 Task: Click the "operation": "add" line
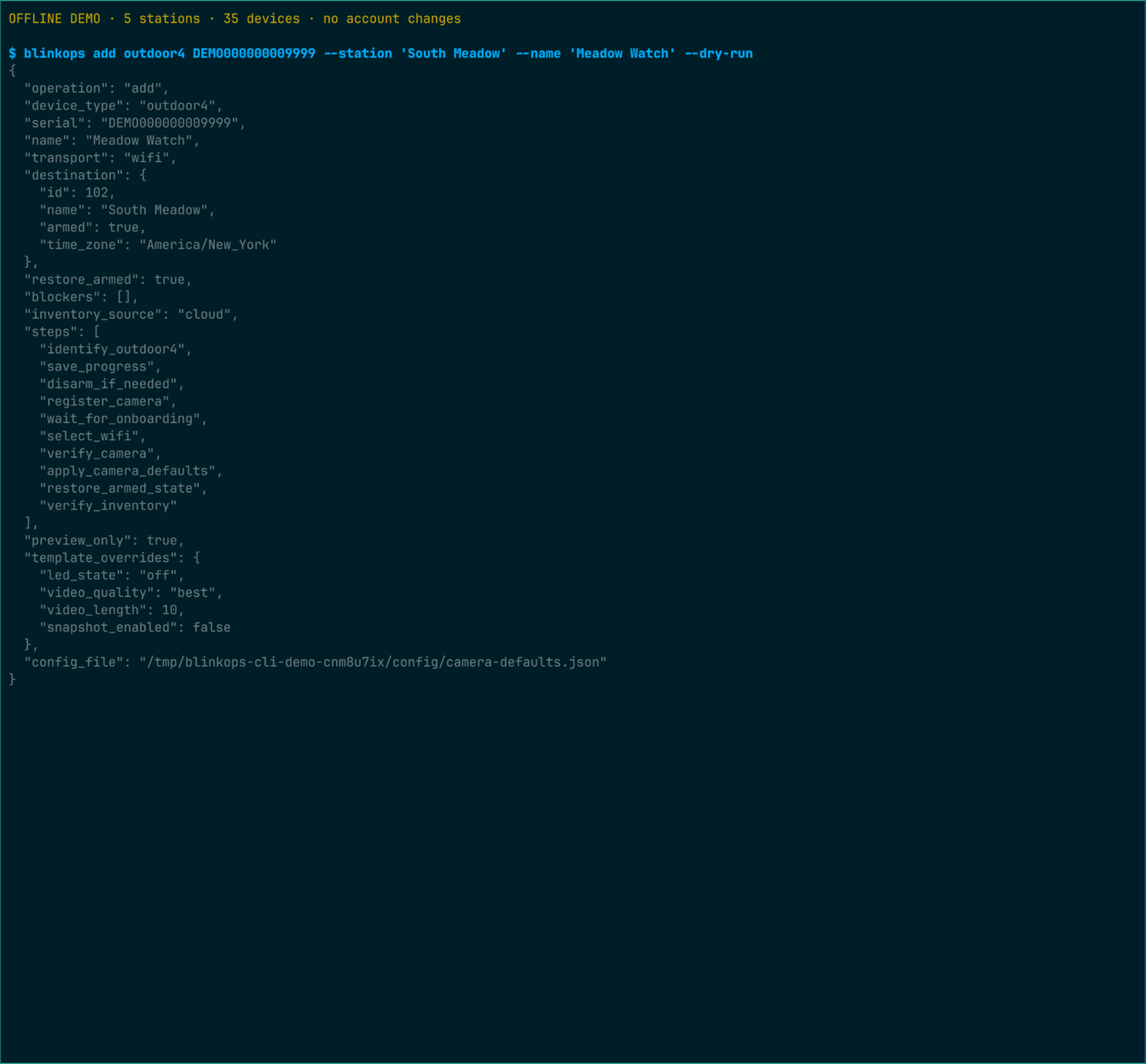[97, 89]
